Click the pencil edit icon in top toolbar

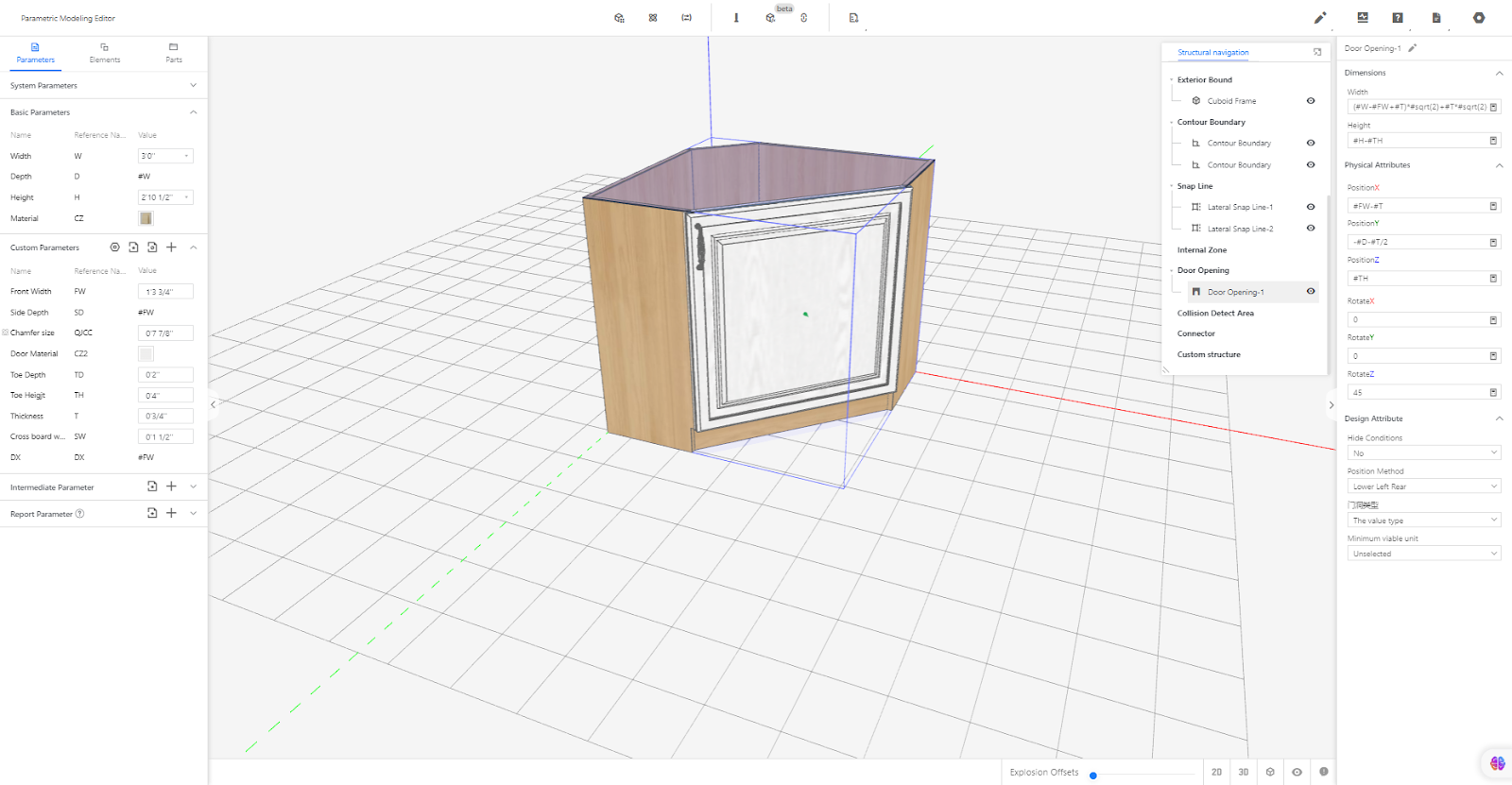[1320, 18]
